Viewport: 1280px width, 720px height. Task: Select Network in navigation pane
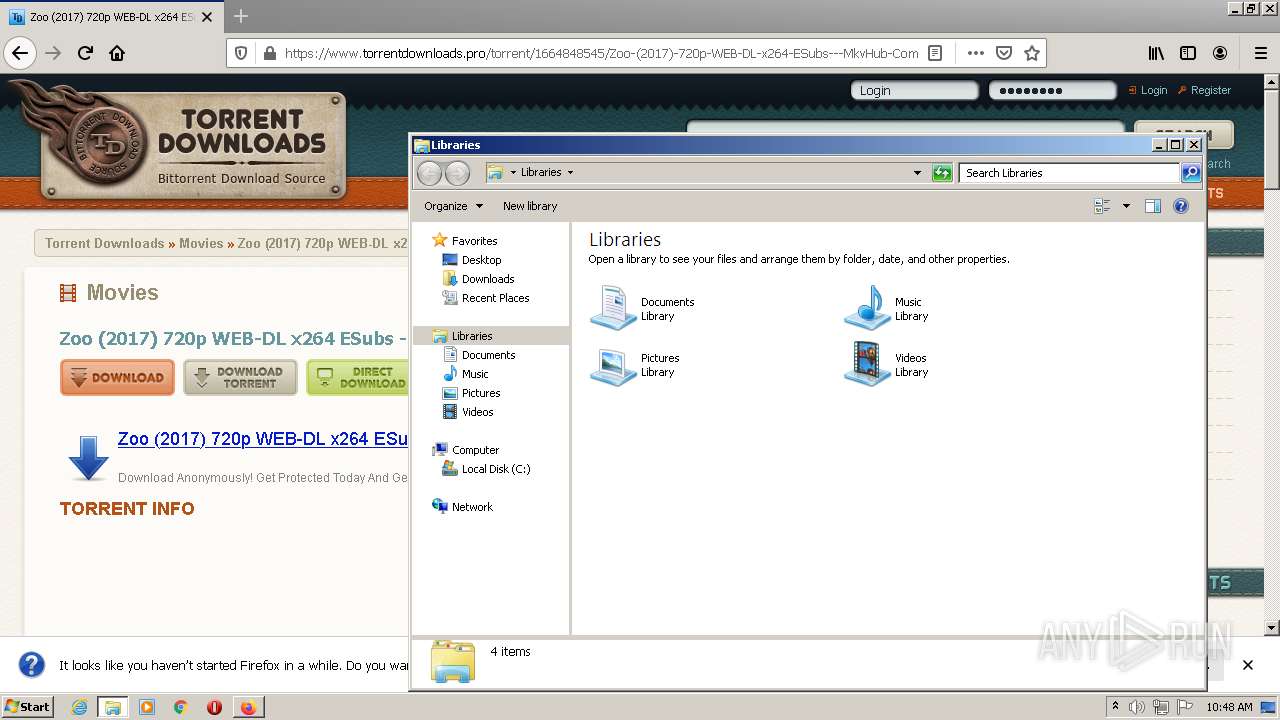472,507
